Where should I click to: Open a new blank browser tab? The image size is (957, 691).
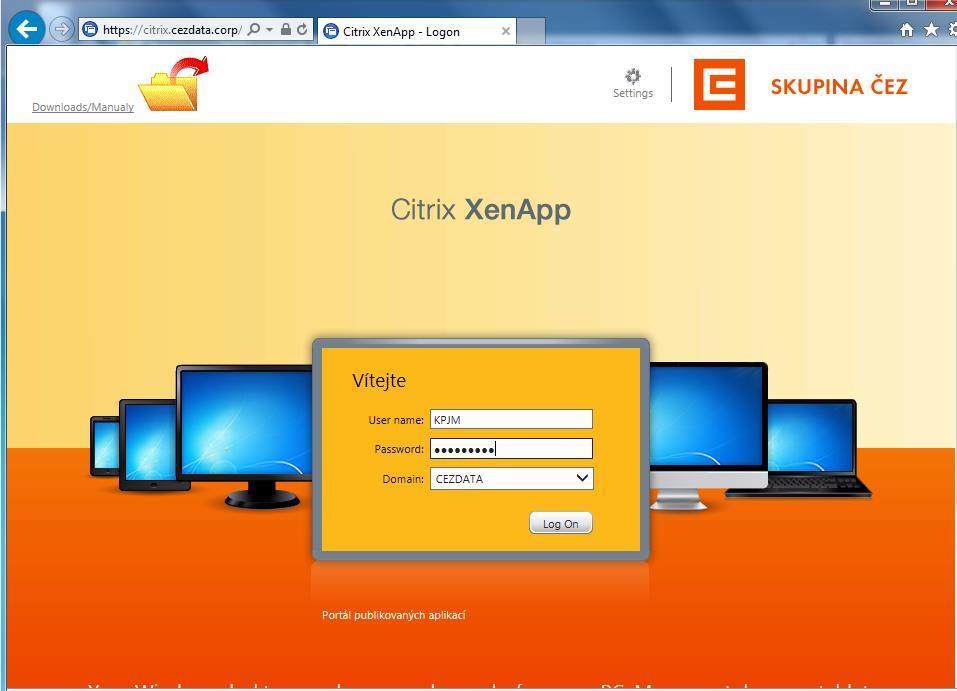pyautogui.click(x=531, y=31)
